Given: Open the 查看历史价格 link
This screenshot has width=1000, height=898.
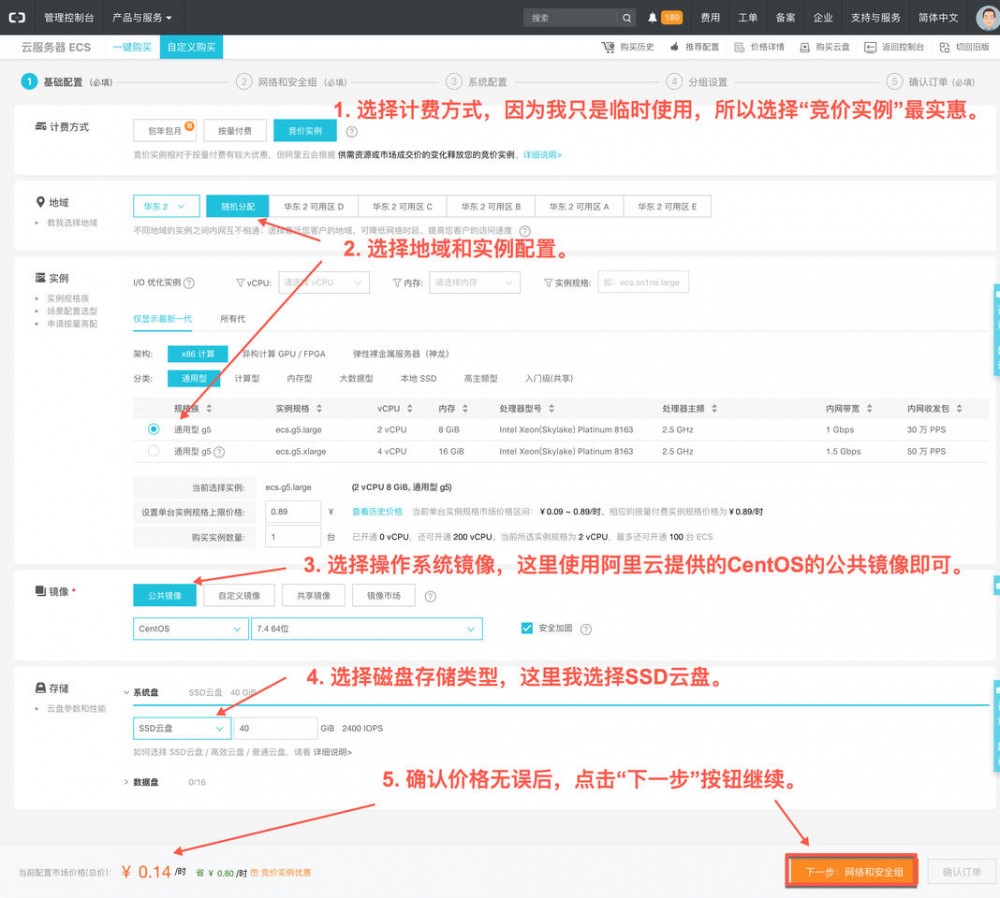Looking at the screenshot, I should pyautogui.click(x=377, y=511).
